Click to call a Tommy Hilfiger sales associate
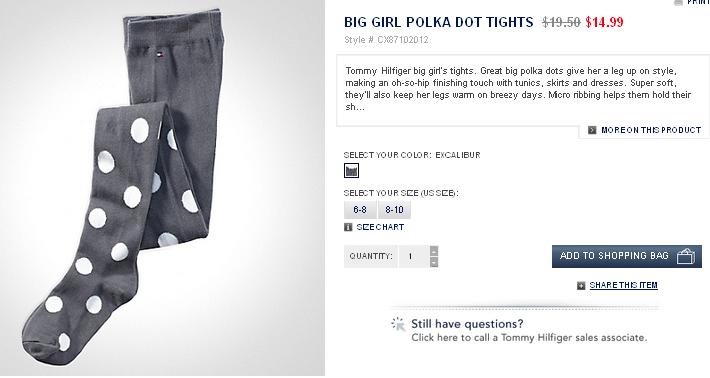Image resolution: width=710 pixels, height=378 pixels. coord(529,338)
